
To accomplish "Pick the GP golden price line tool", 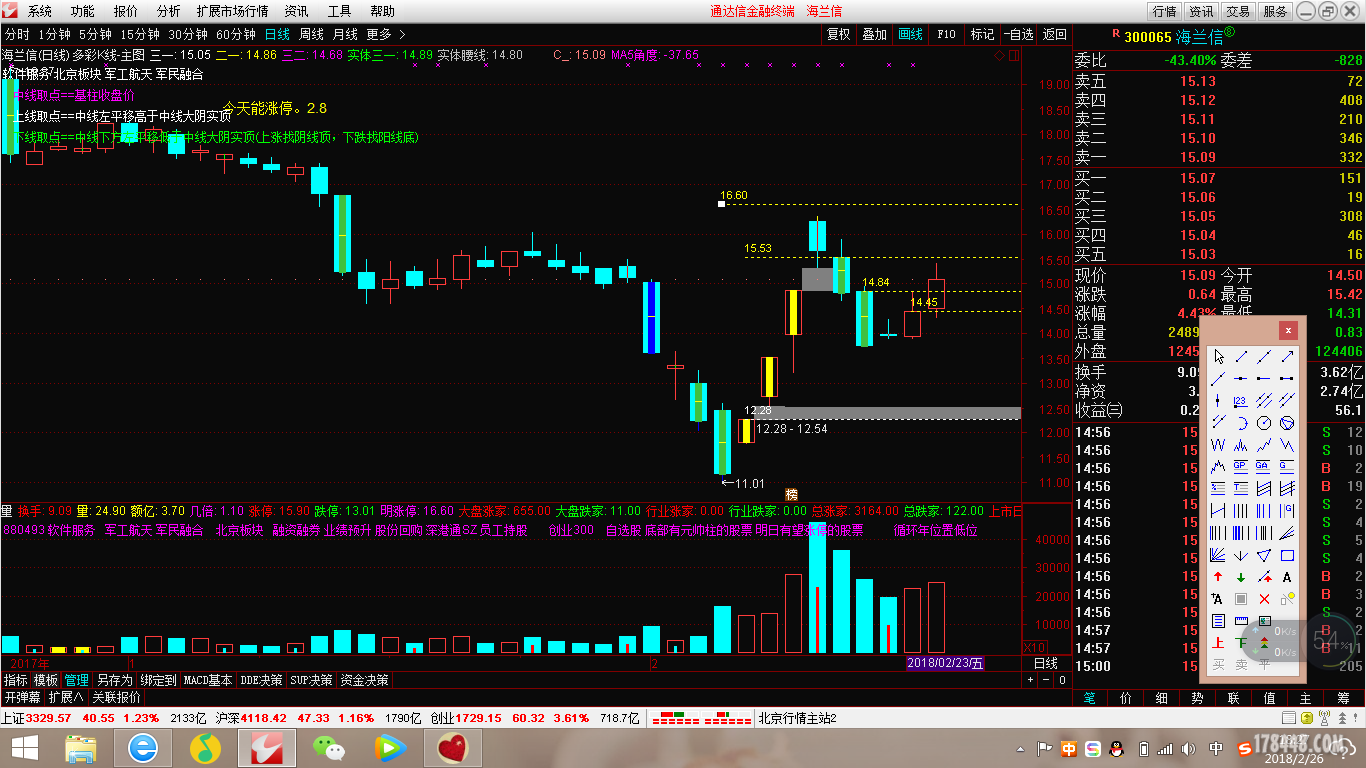I will click(x=1241, y=466).
